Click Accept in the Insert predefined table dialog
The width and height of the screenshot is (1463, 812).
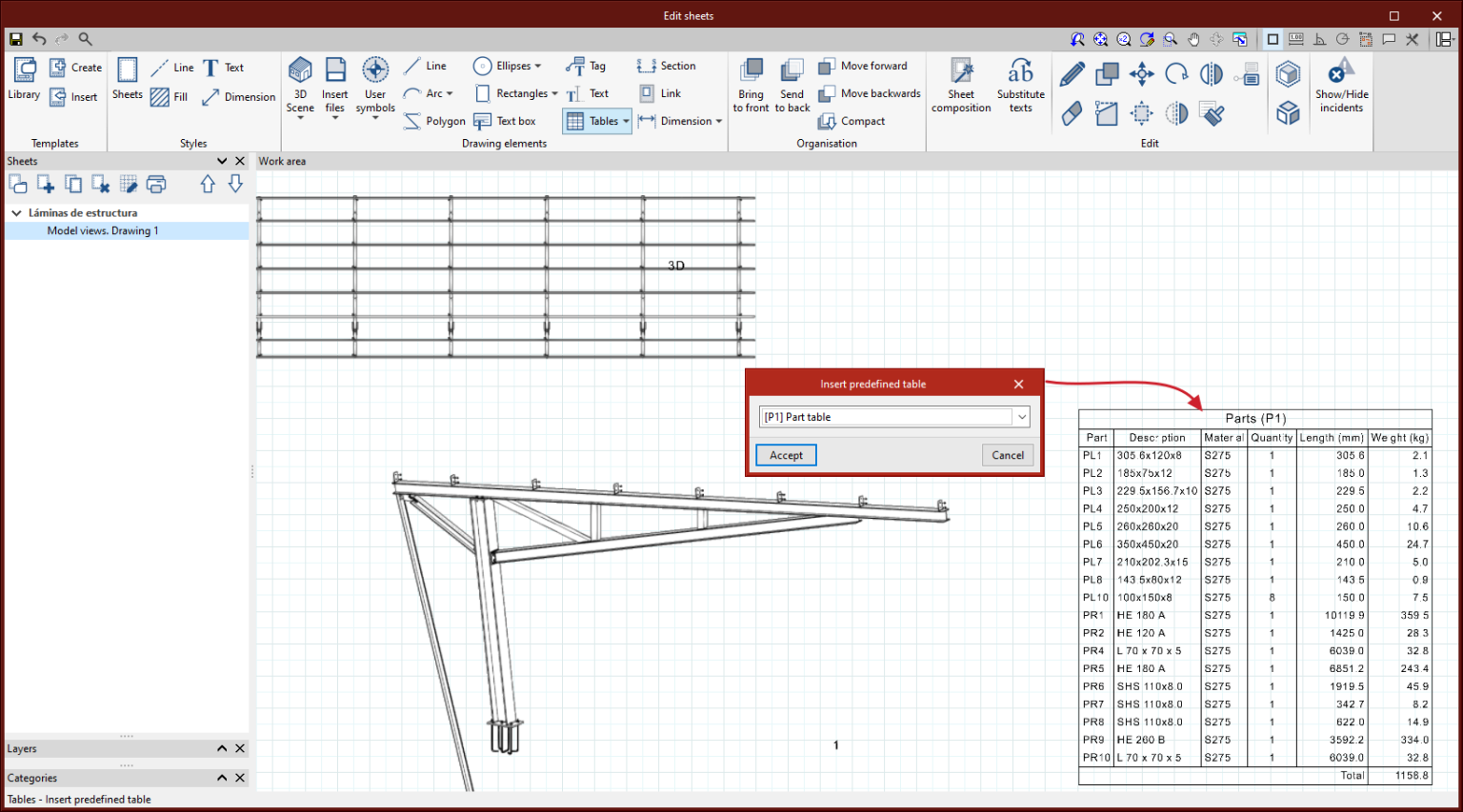point(785,455)
